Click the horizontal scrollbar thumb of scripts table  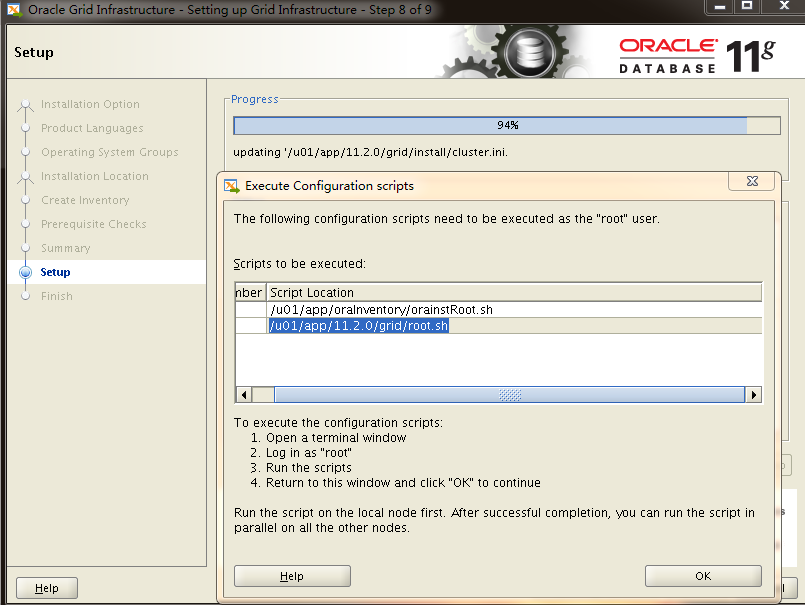click(509, 394)
